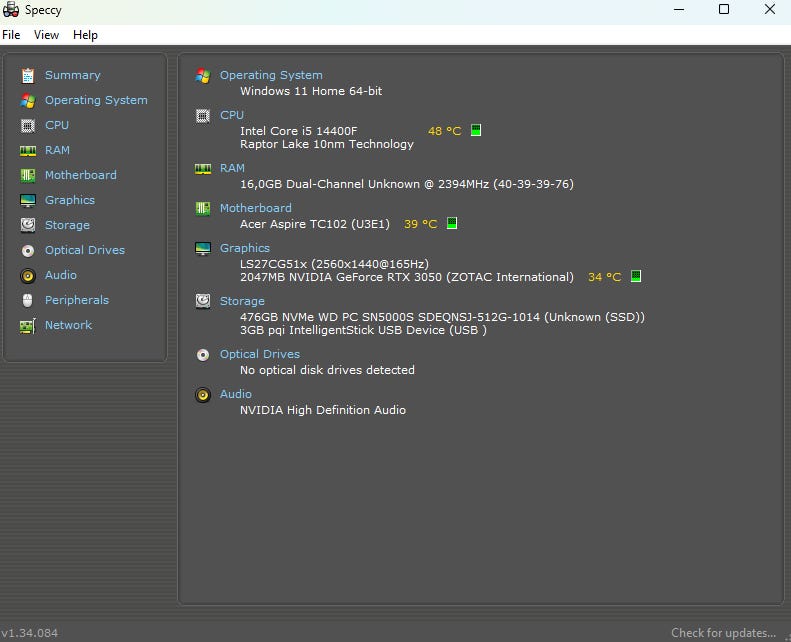Screen dimensions: 791x642
Task: Click the LS27CG51x monitor resolution text
Action: tap(334, 264)
